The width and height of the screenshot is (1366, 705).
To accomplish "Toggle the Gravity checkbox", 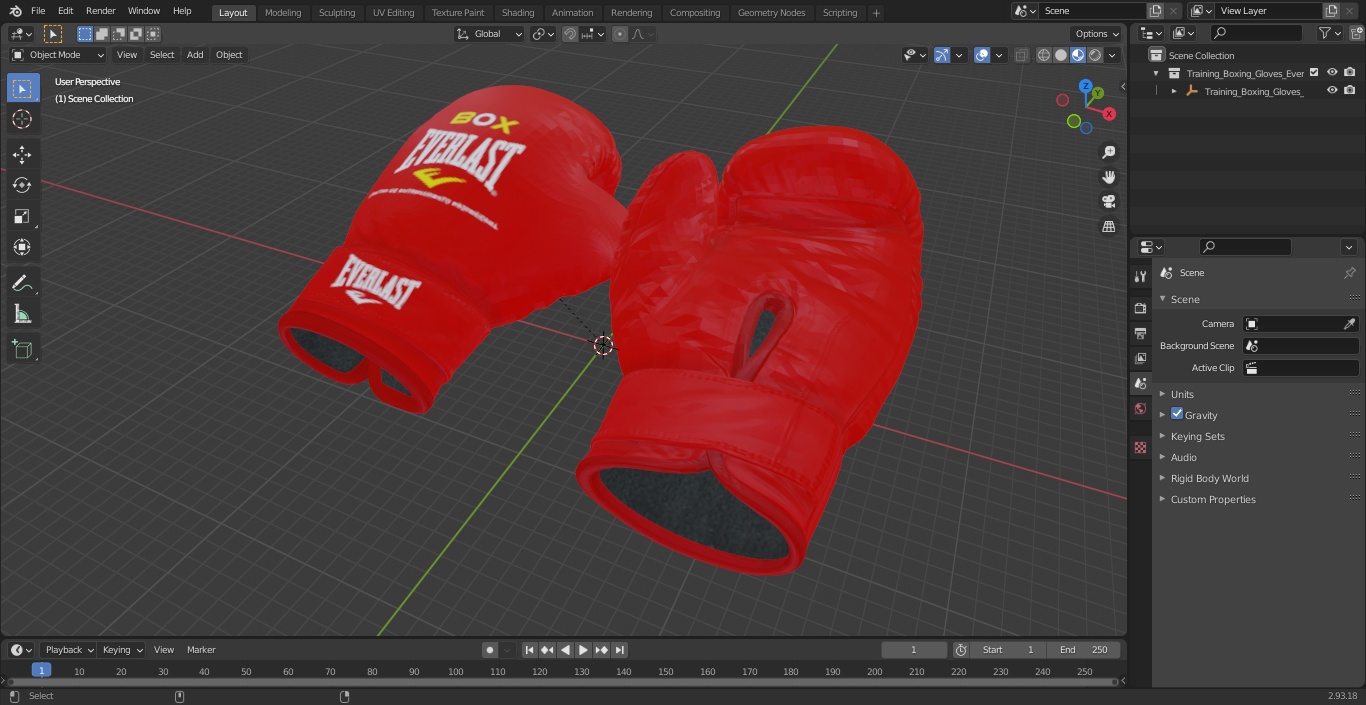I will coord(1177,414).
